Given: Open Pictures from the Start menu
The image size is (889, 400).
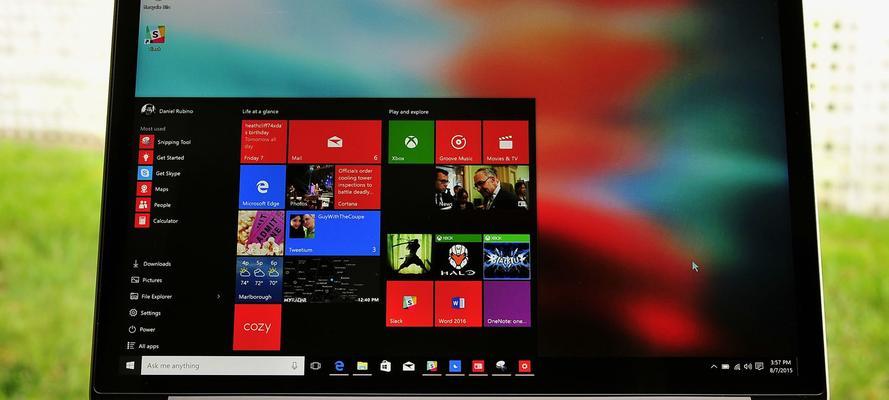Looking at the screenshot, I should coord(146,280).
